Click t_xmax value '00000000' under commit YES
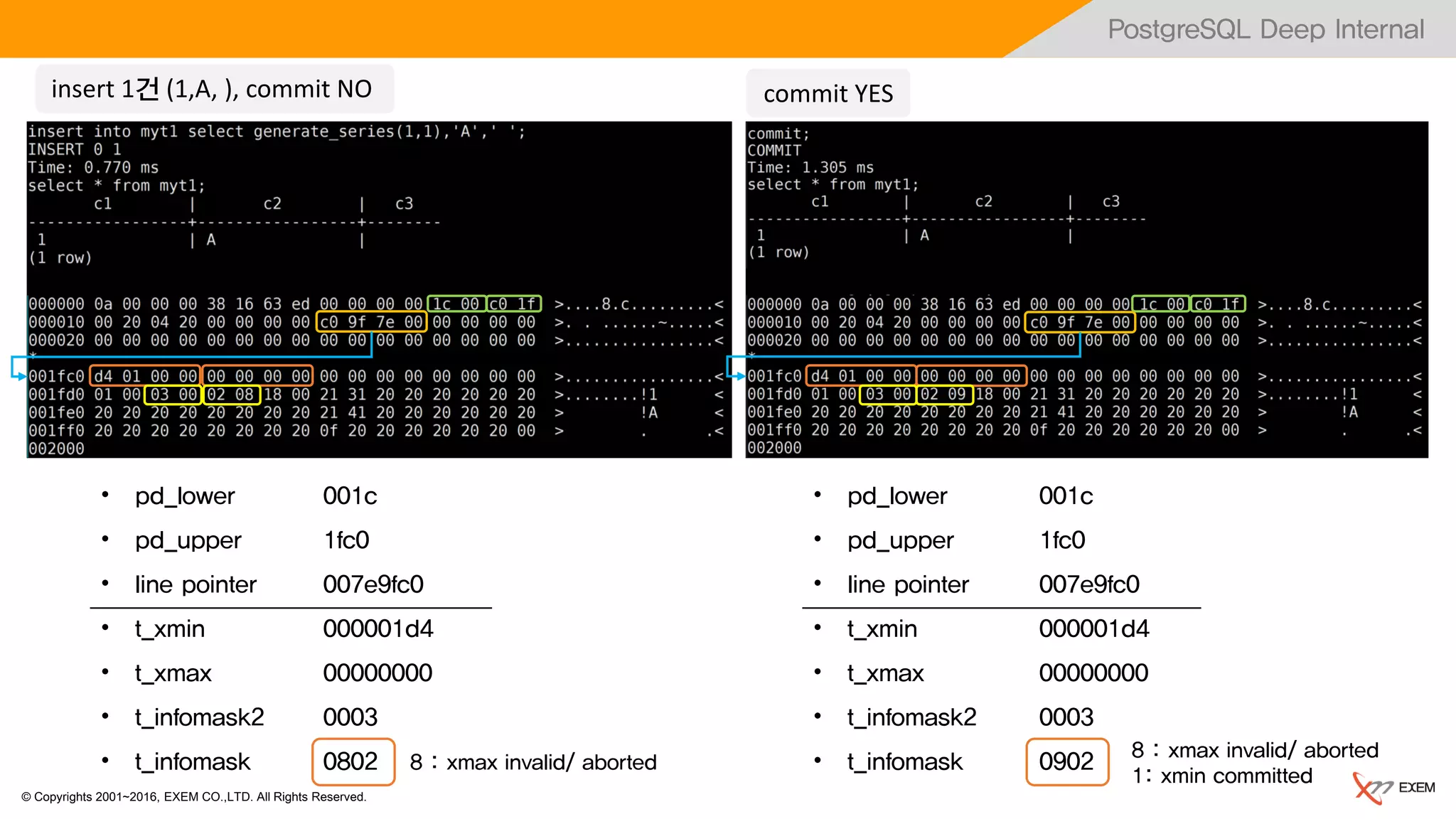The height and width of the screenshot is (819, 1456). [1093, 673]
